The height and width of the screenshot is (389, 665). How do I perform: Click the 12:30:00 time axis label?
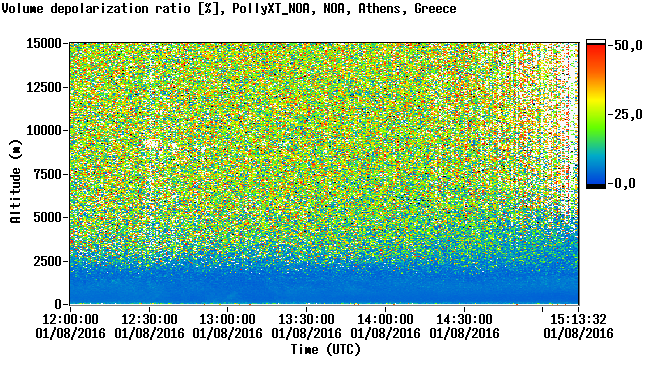[149, 319]
